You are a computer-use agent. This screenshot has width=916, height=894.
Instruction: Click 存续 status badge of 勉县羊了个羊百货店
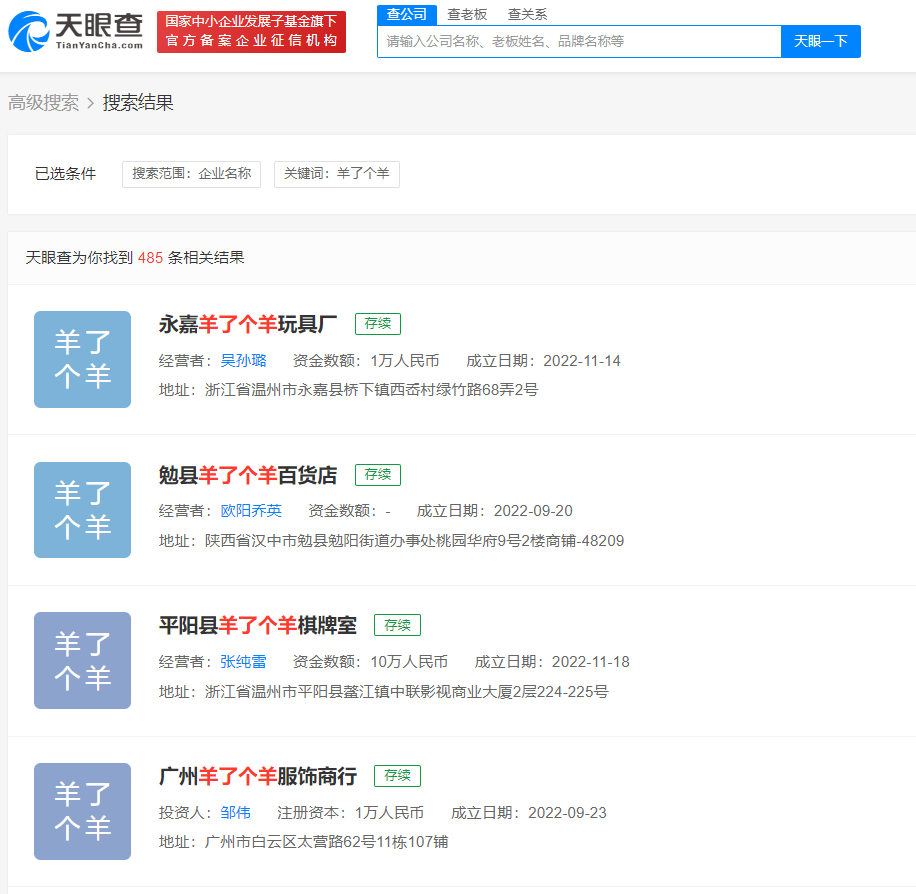click(x=378, y=474)
